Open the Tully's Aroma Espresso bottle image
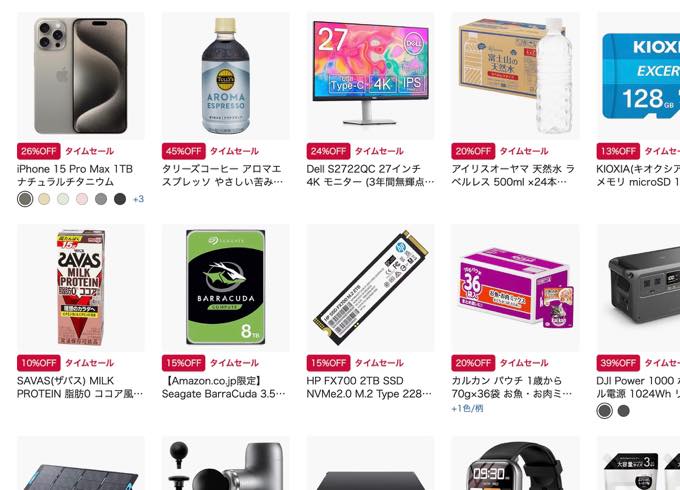The width and height of the screenshot is (680, 490). click(x=226, y=76)
